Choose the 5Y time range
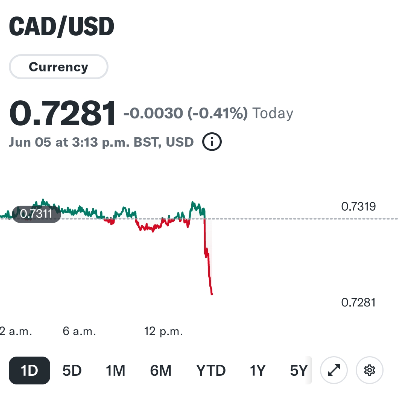 pyautogui.click(x=299, y=370)
